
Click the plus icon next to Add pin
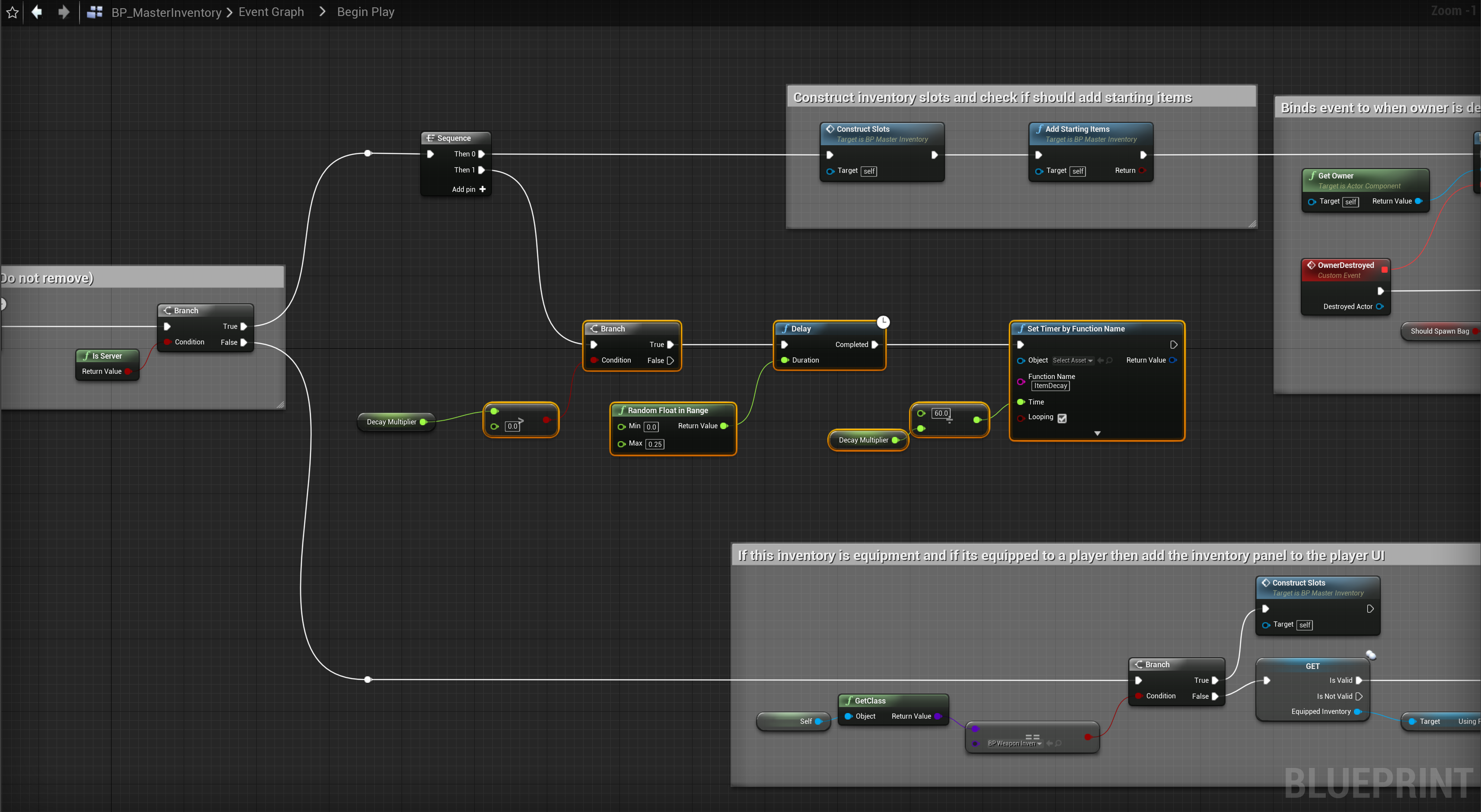pos(482,189)
